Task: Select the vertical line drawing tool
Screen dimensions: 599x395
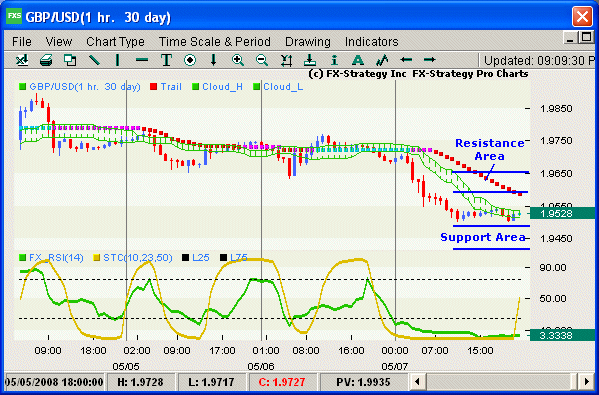Action: tap(118, 60)
